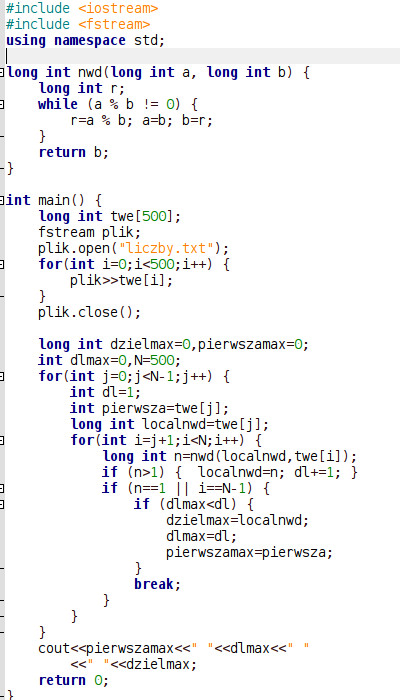This screenshot has width=400, height=700.
Task: Click the long int nwd function signature
Action: pos(158,72)
